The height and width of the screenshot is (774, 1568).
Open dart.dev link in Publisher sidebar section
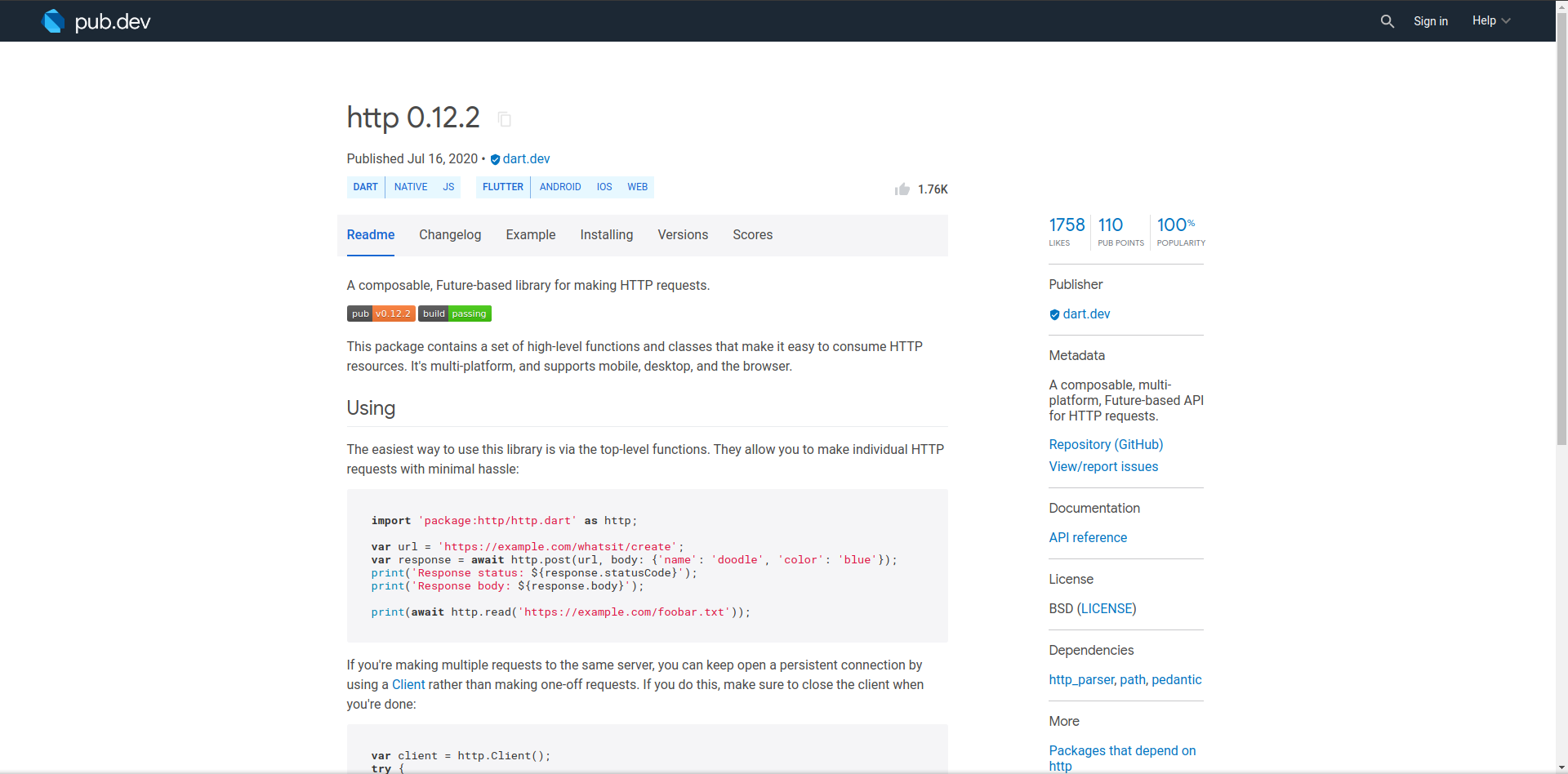(x=1086, y=314)
